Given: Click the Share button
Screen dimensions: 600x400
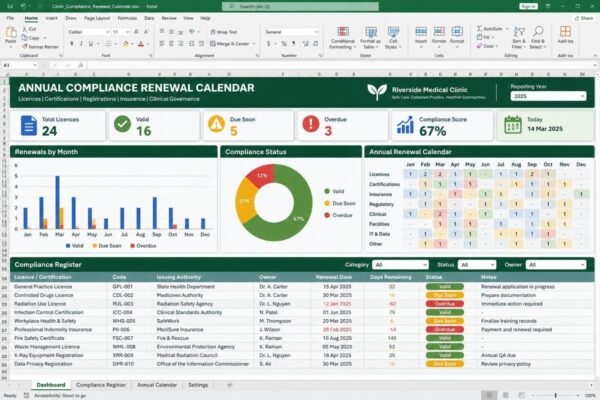Looking at the screenshot, I should [x=584, y=18].
